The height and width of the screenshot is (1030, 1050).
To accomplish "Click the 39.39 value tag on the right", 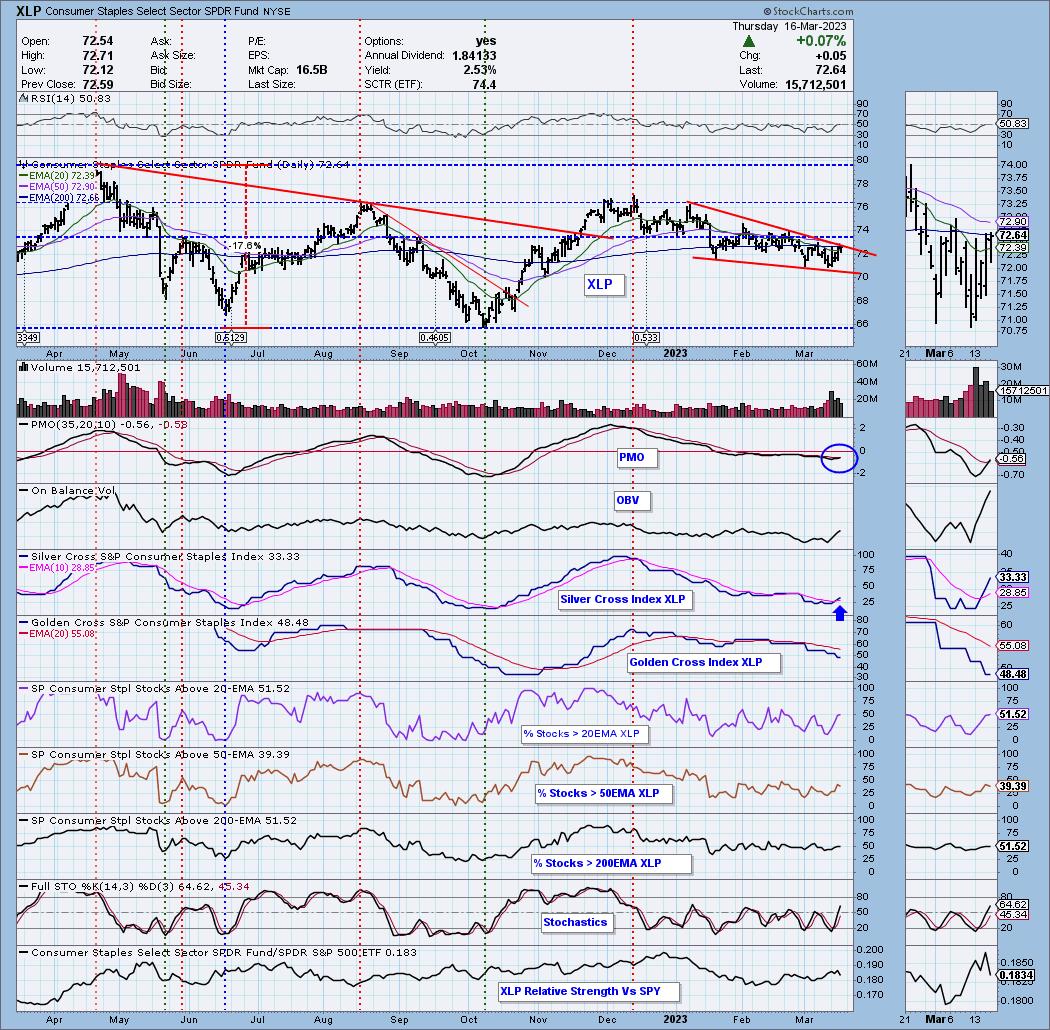I will click(1012, 786).
